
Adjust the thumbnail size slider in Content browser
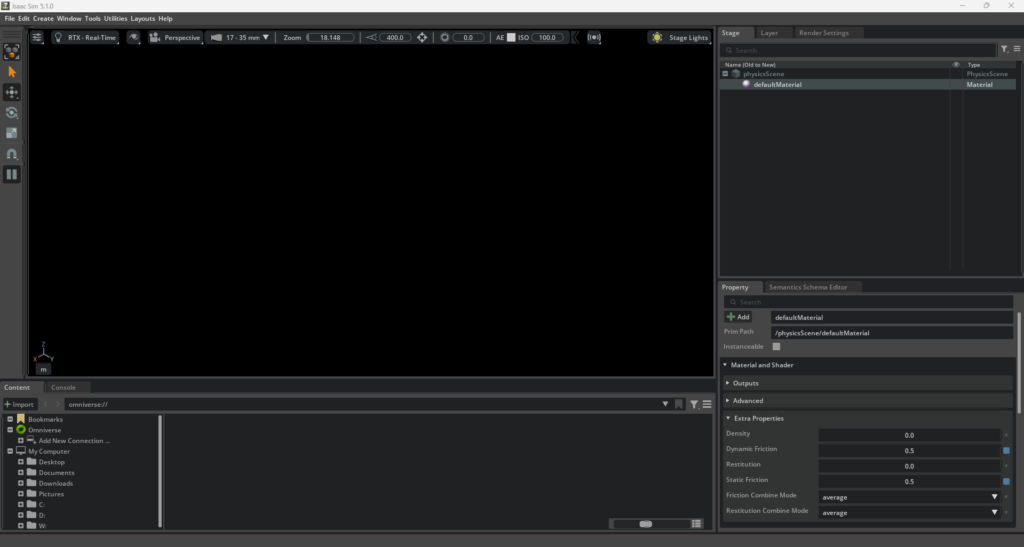click(x=646, y=523)
